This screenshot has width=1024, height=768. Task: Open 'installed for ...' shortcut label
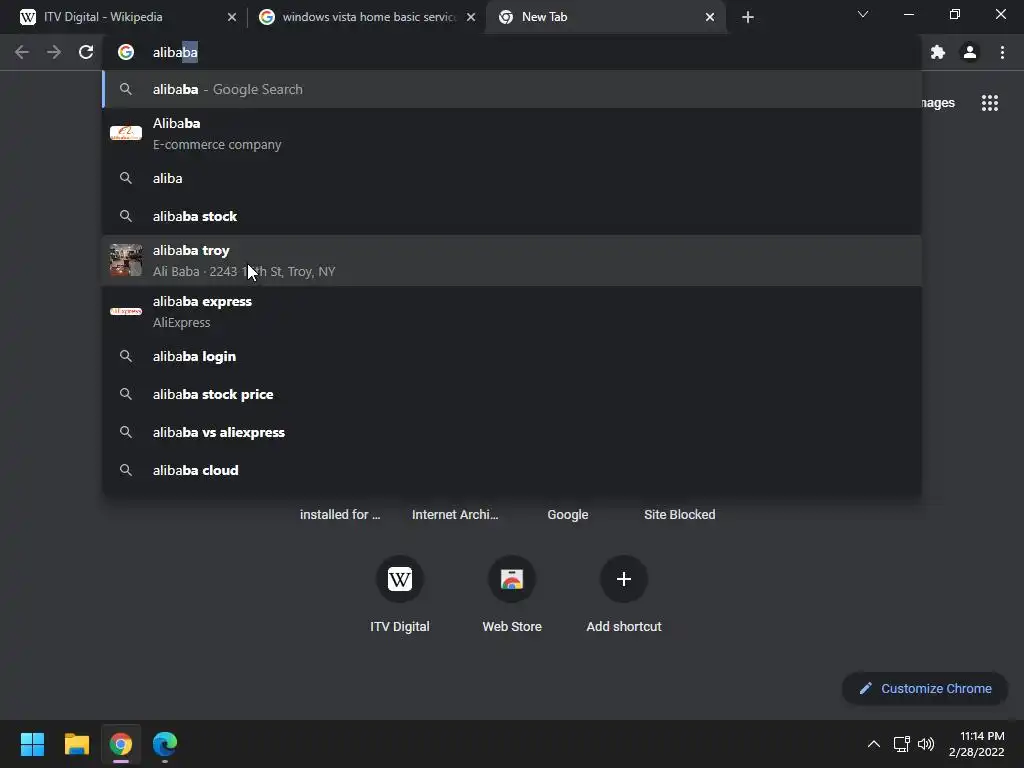(340, 515)
